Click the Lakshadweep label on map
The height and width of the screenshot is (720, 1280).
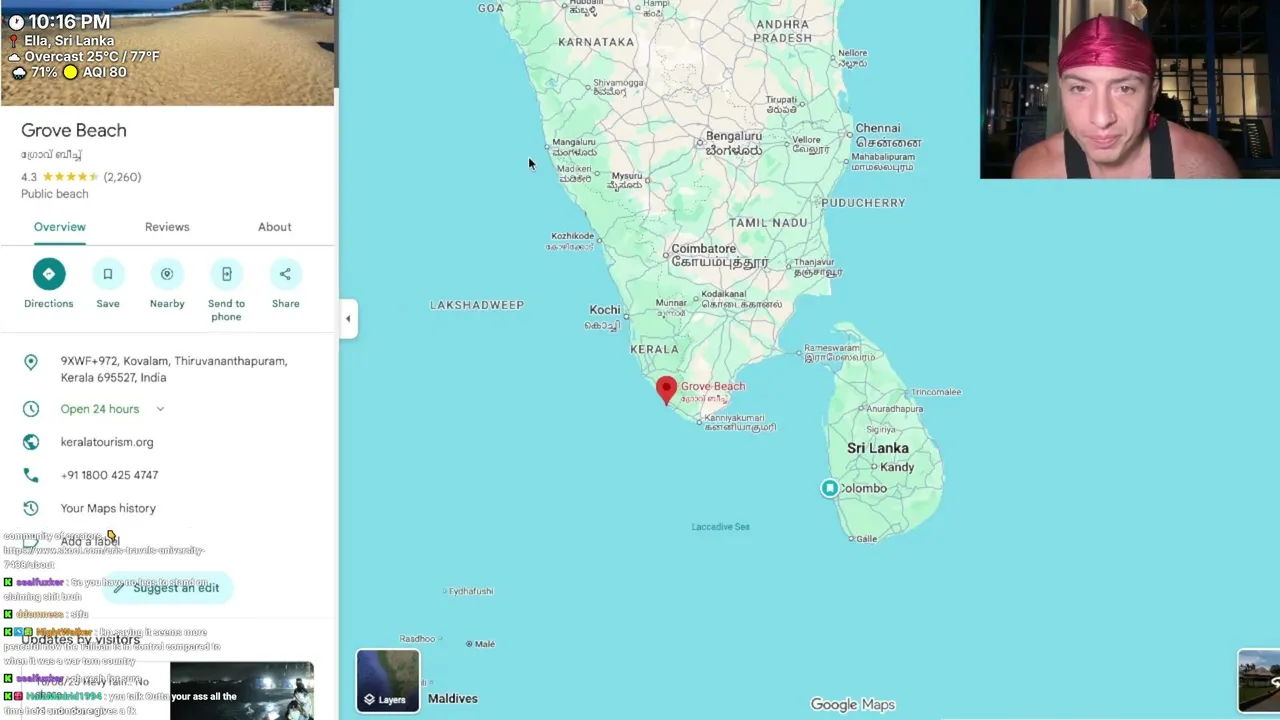tap(477, 305)
